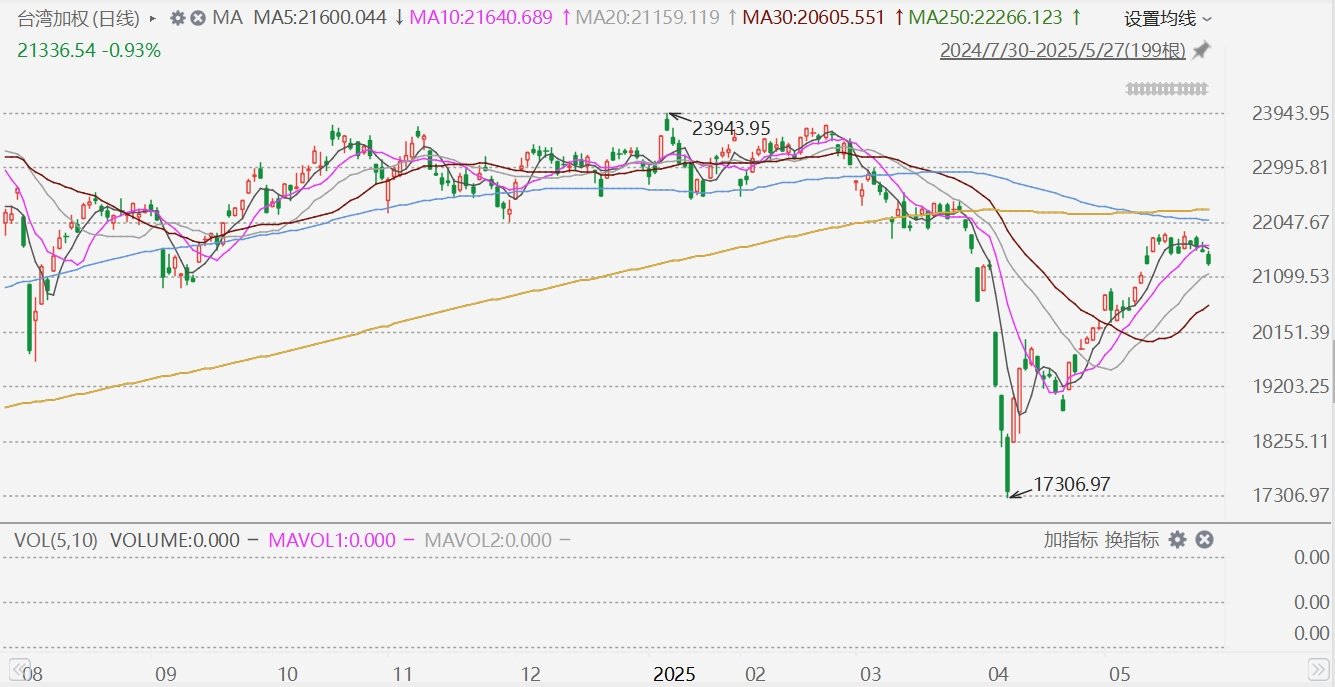The height and width of the screenshot is (687, 1335).
Task: Expand triangle next to 台湾加权(日线)
Action: [x=152, y=18]
